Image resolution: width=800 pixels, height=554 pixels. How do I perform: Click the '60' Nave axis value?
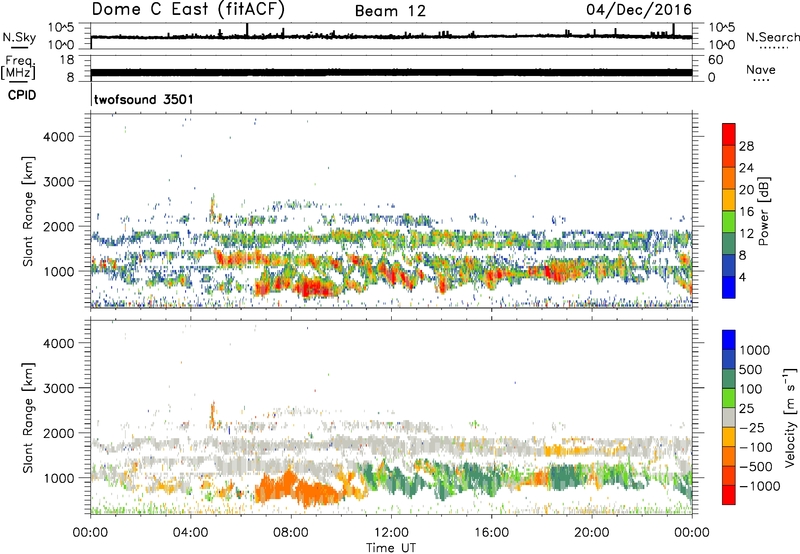(716, 60)
